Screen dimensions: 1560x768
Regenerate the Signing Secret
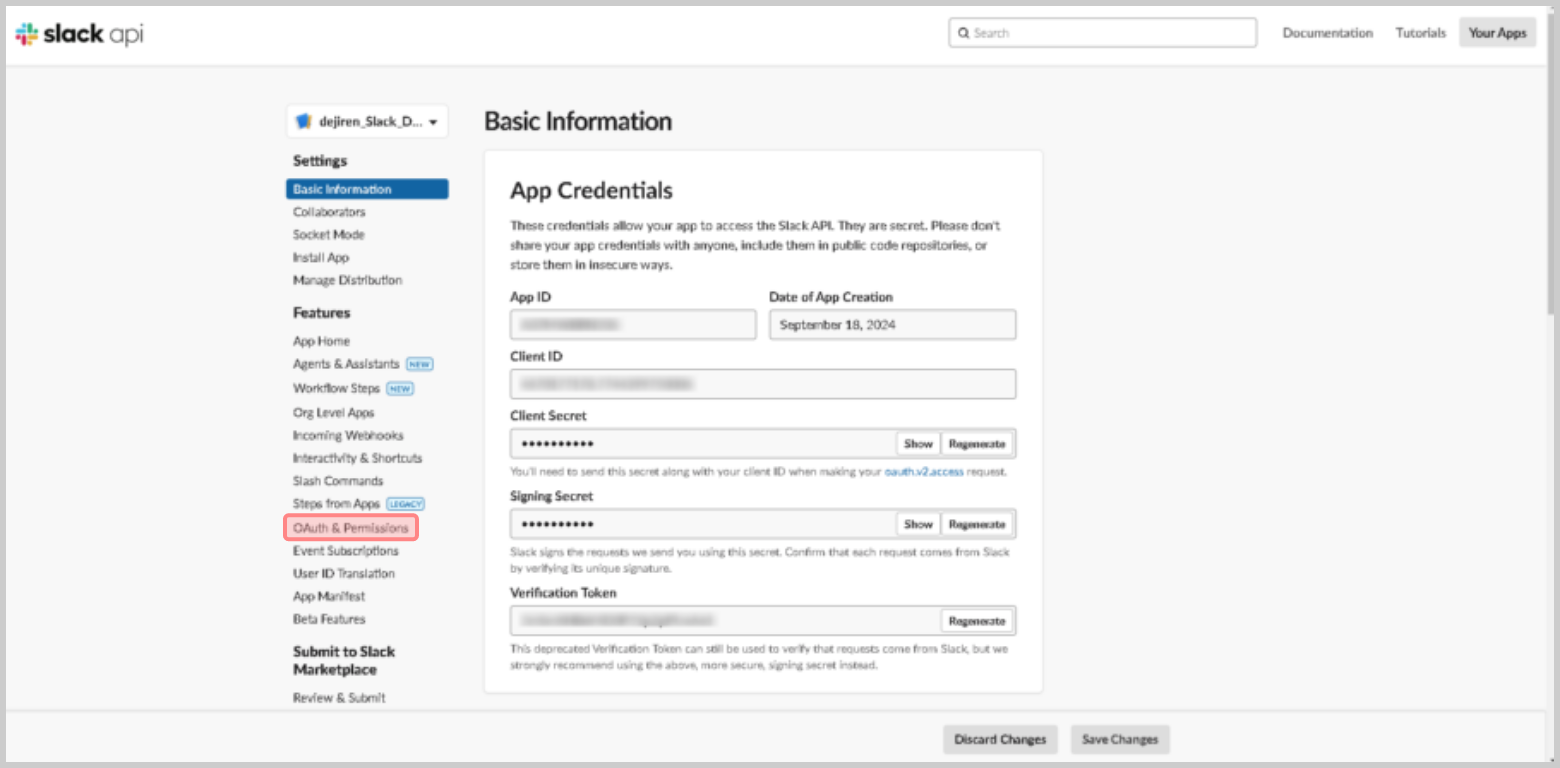977,524
